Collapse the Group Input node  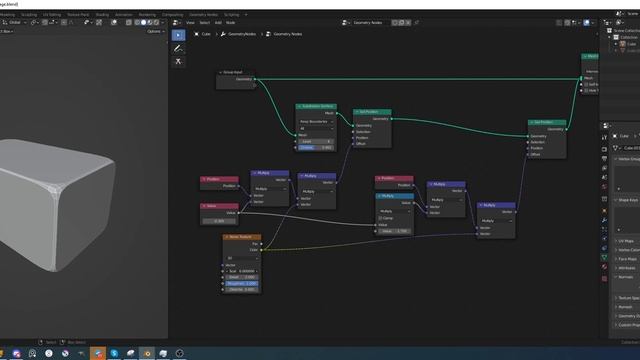tap(220, 72)
